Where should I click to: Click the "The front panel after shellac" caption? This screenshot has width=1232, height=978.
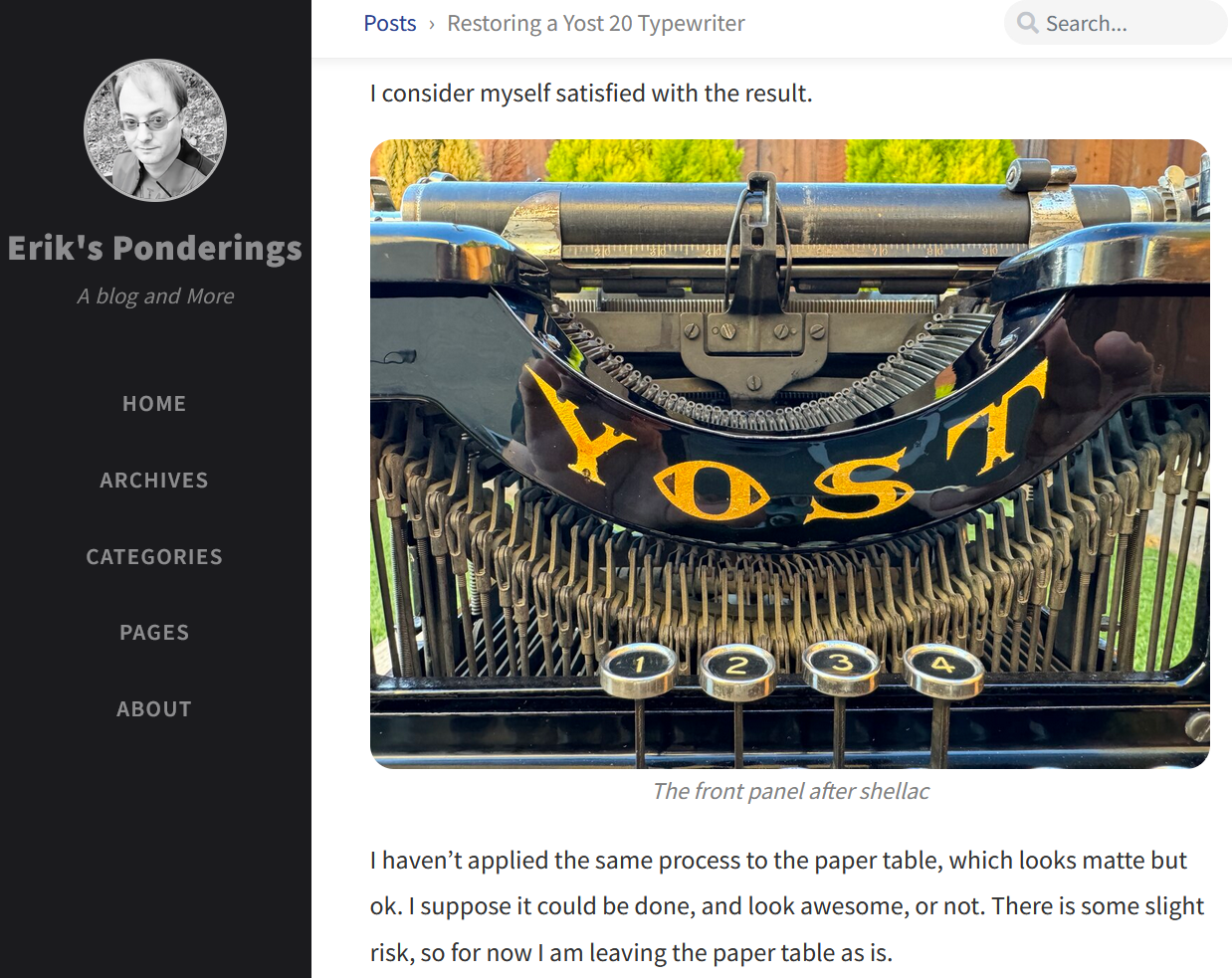pyautogui.click(x=790, y=791)
